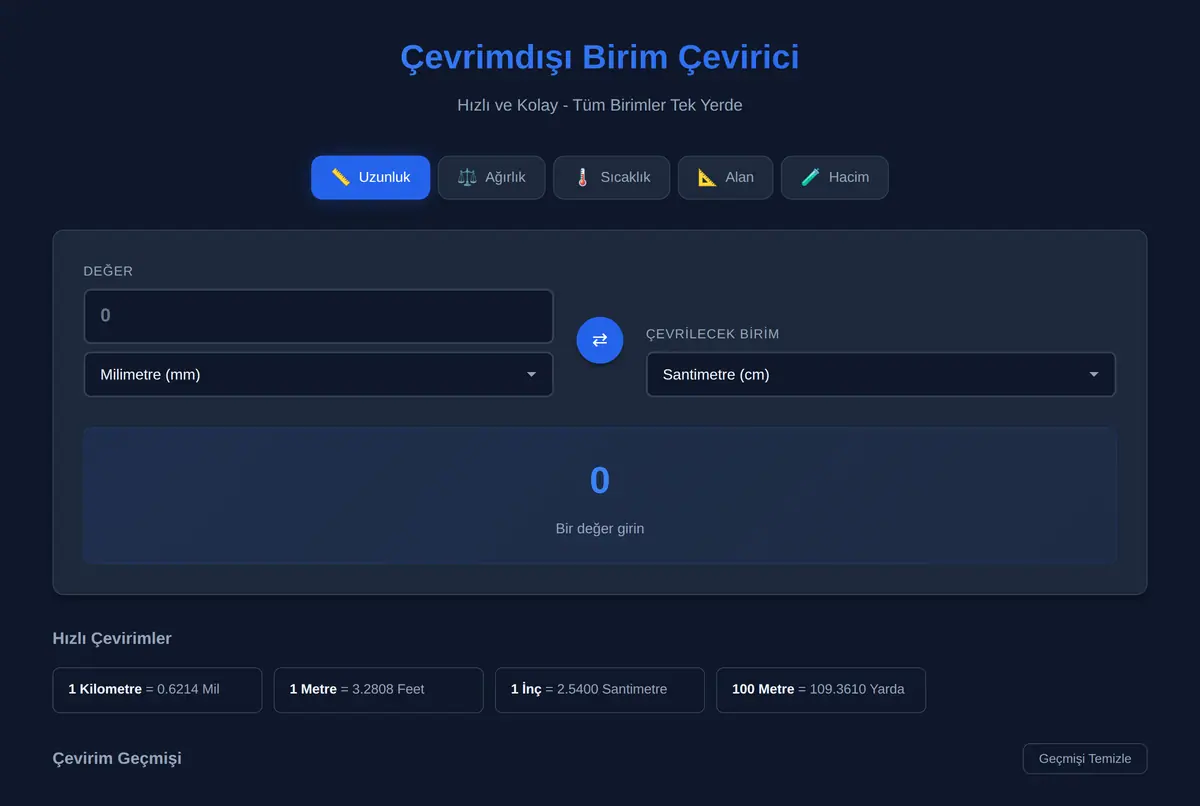Click the 'Bir değer girin' hint text
This screenshot has height=806, width=1200.
[600, 528]
